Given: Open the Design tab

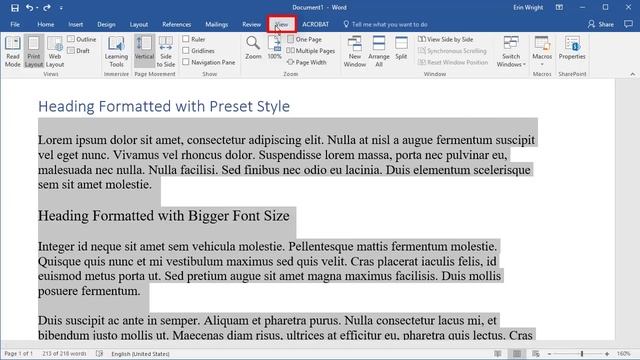Looking at the screenshot, I should point(106,24).
